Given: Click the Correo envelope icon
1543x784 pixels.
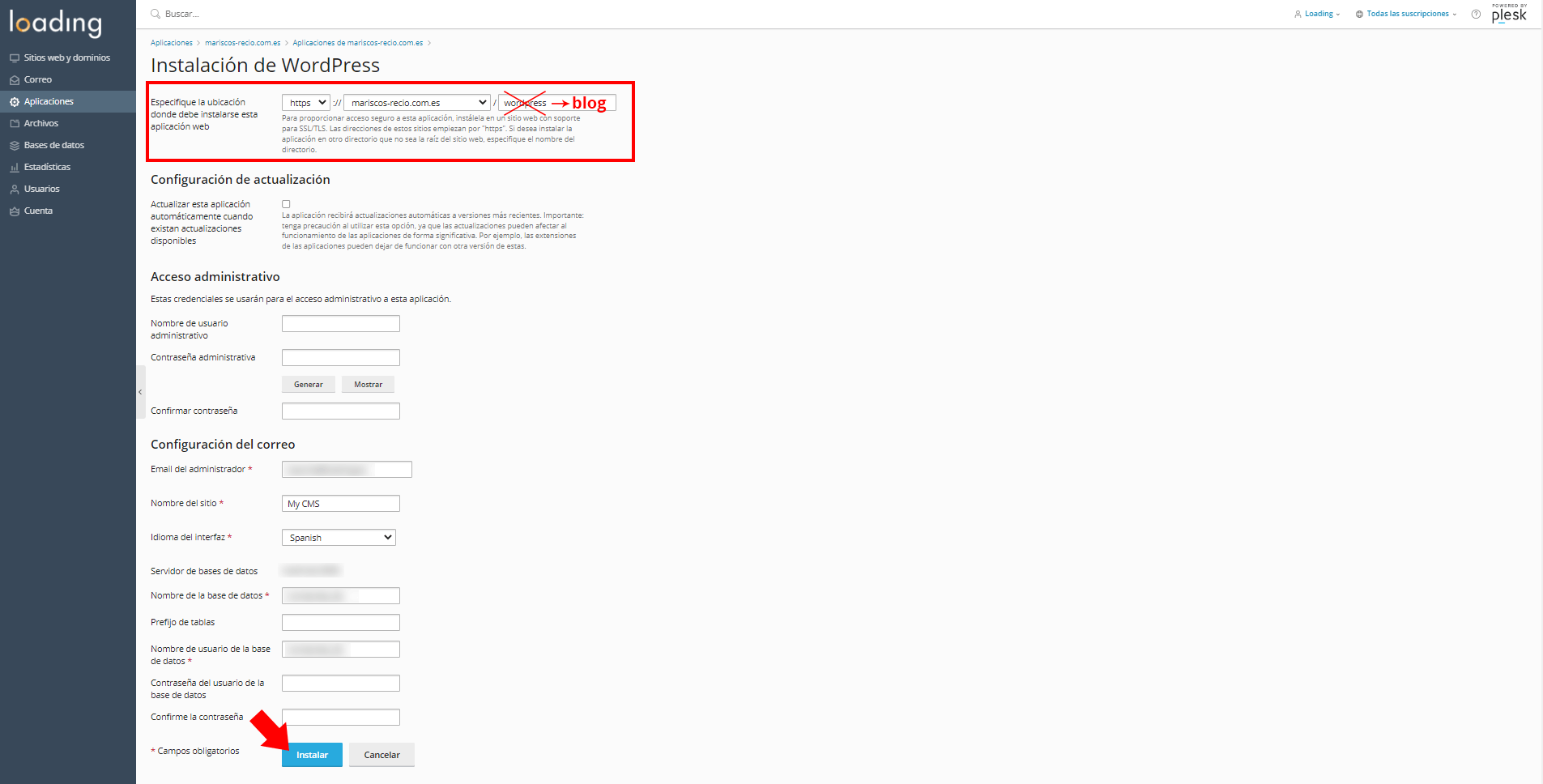Looking at the screenshot, I should [15, 80].
